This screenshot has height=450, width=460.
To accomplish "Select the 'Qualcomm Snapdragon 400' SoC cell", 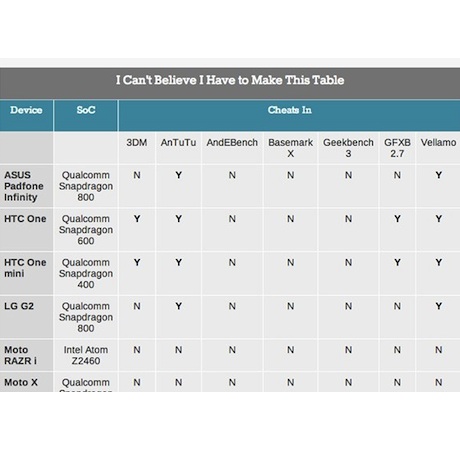I will 86,273.
